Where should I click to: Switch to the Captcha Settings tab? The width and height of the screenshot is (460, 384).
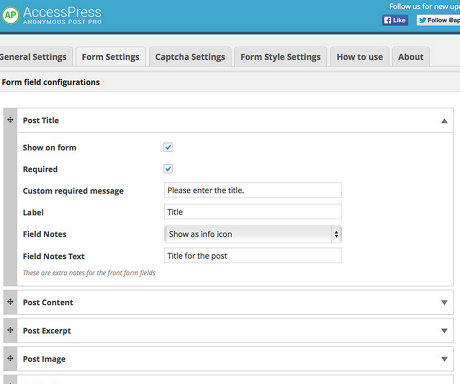(x=190, y=57)
